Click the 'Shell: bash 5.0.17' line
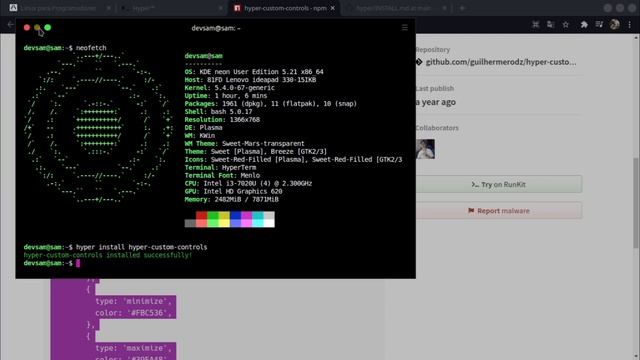640x360 pixels. pos(218,112)
